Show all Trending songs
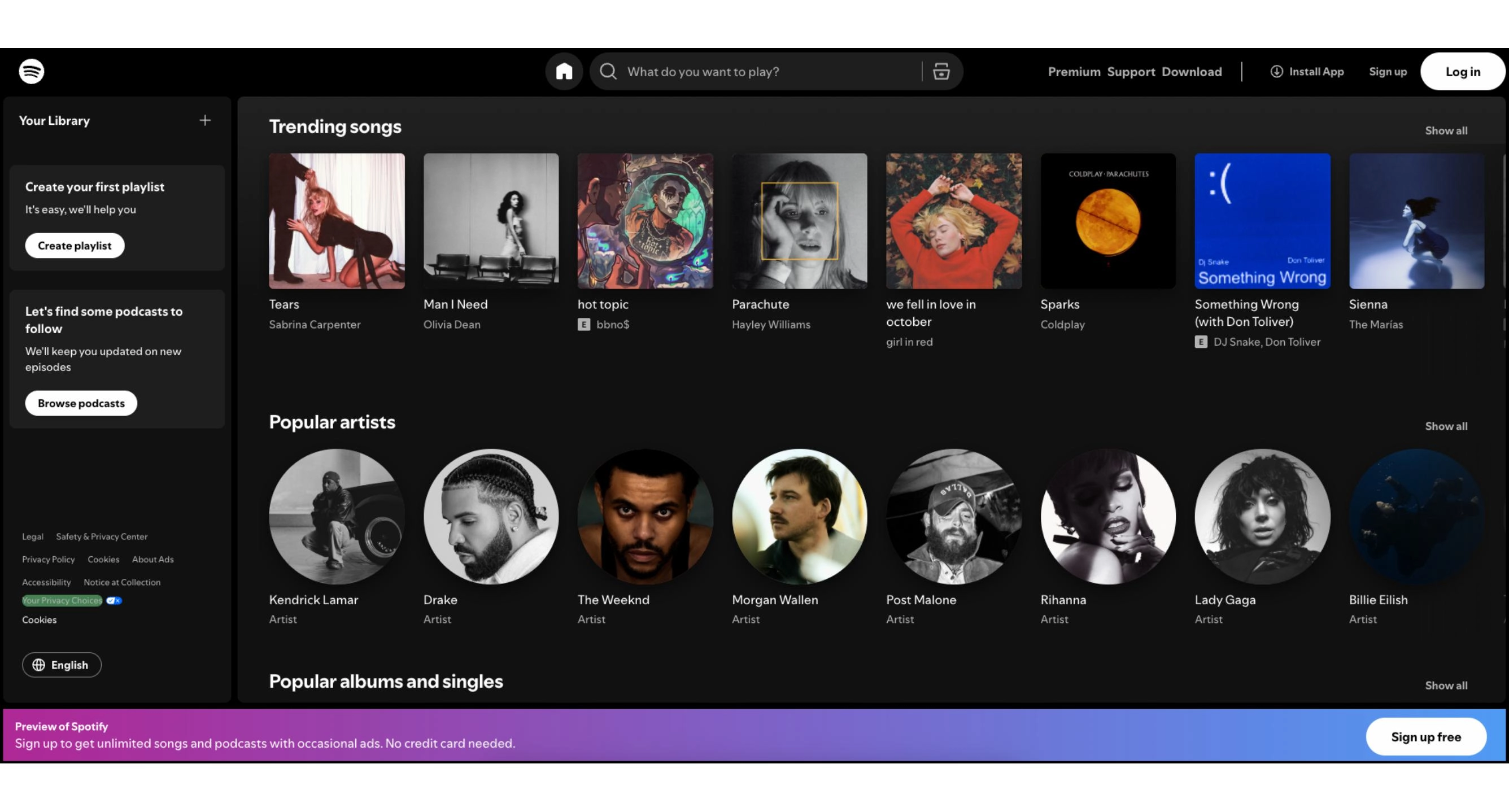Viewport: 1509px width, 812px height. pos(1446,130)
